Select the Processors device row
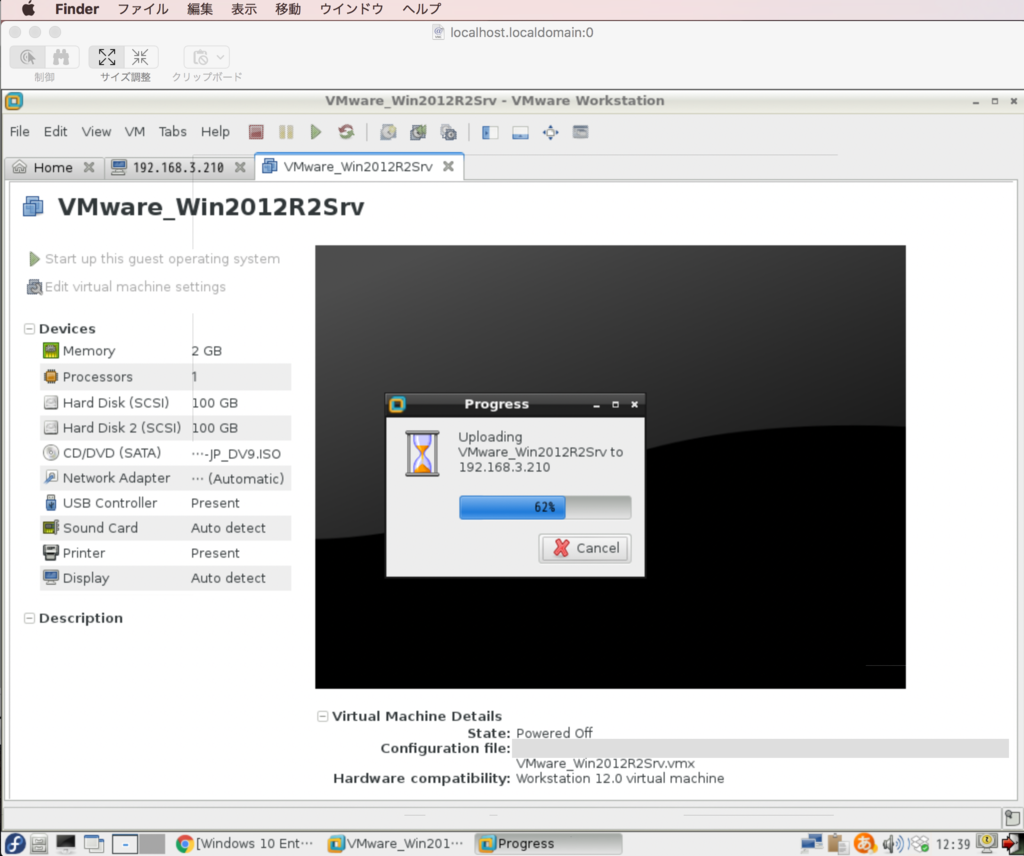The width and height of the screenshot is (1024, 856). (165, 377)
